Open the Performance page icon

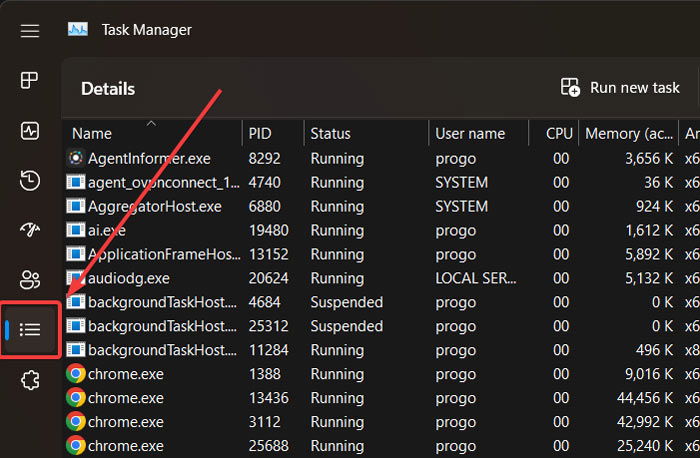30,131
